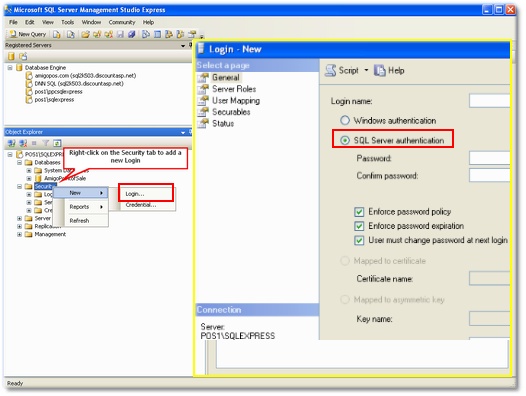The width and height of the screenshot is (526, 396).
Task: Select Database Engine icon in Registered Servers toolbar
Action: [11, 56]
